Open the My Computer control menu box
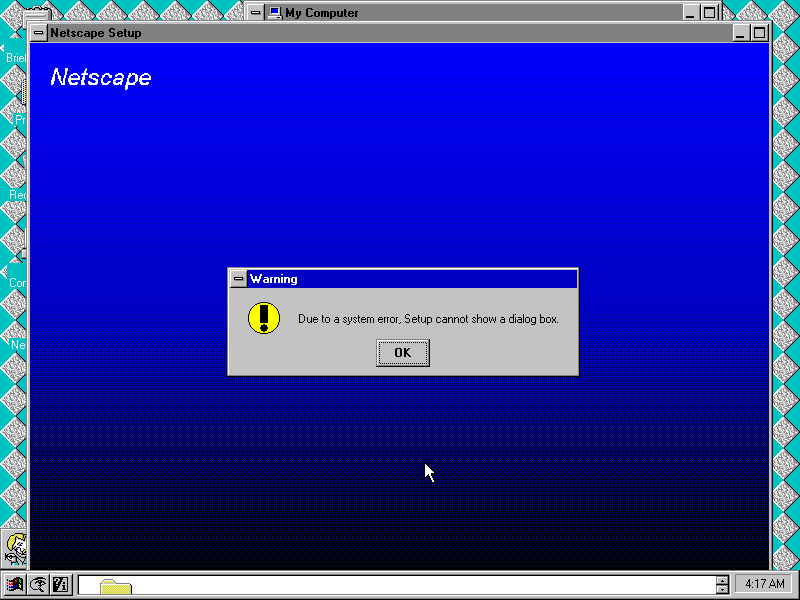 click(x=256, y=13)
